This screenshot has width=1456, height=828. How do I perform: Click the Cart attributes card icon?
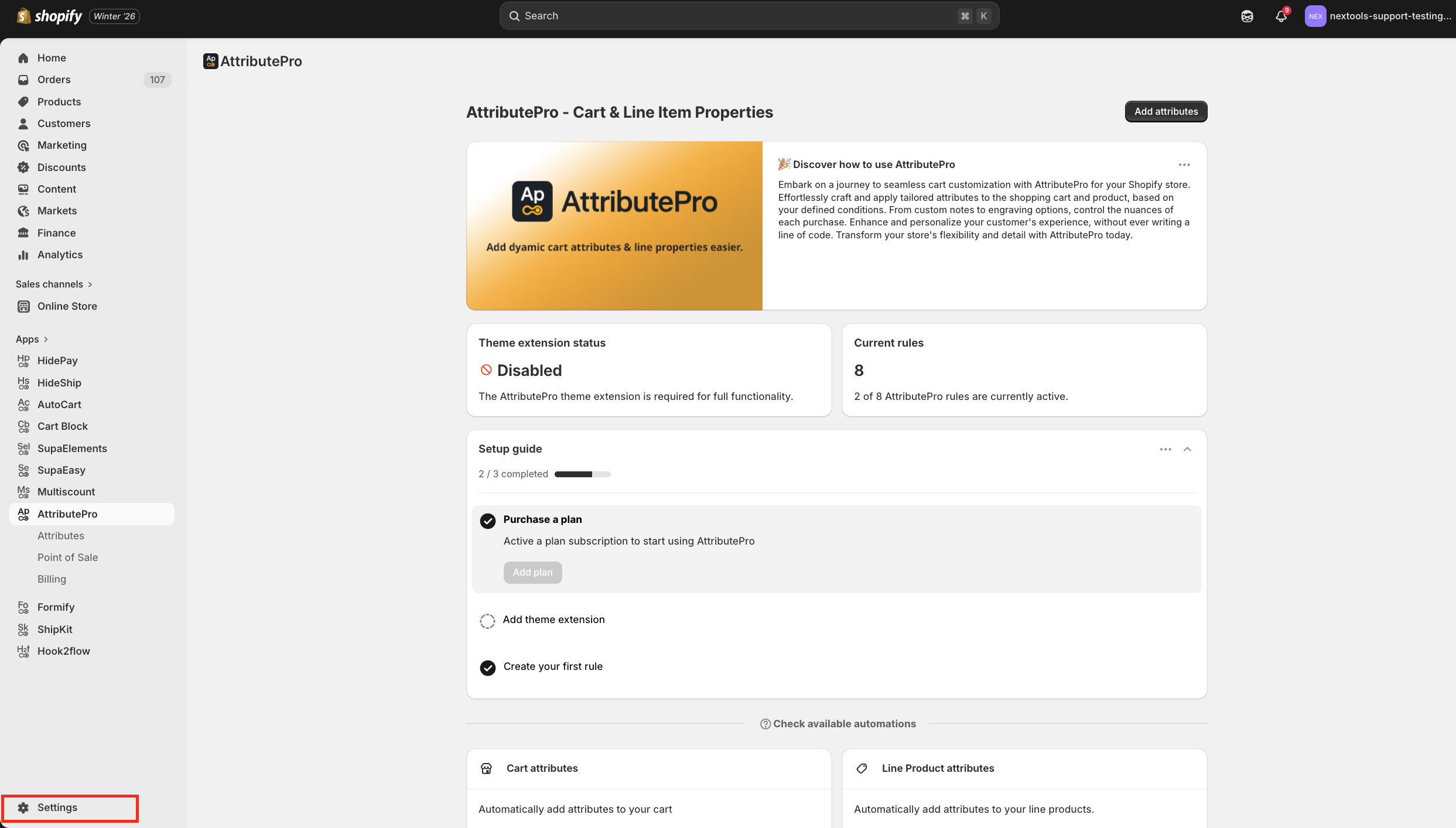(486, 768)
